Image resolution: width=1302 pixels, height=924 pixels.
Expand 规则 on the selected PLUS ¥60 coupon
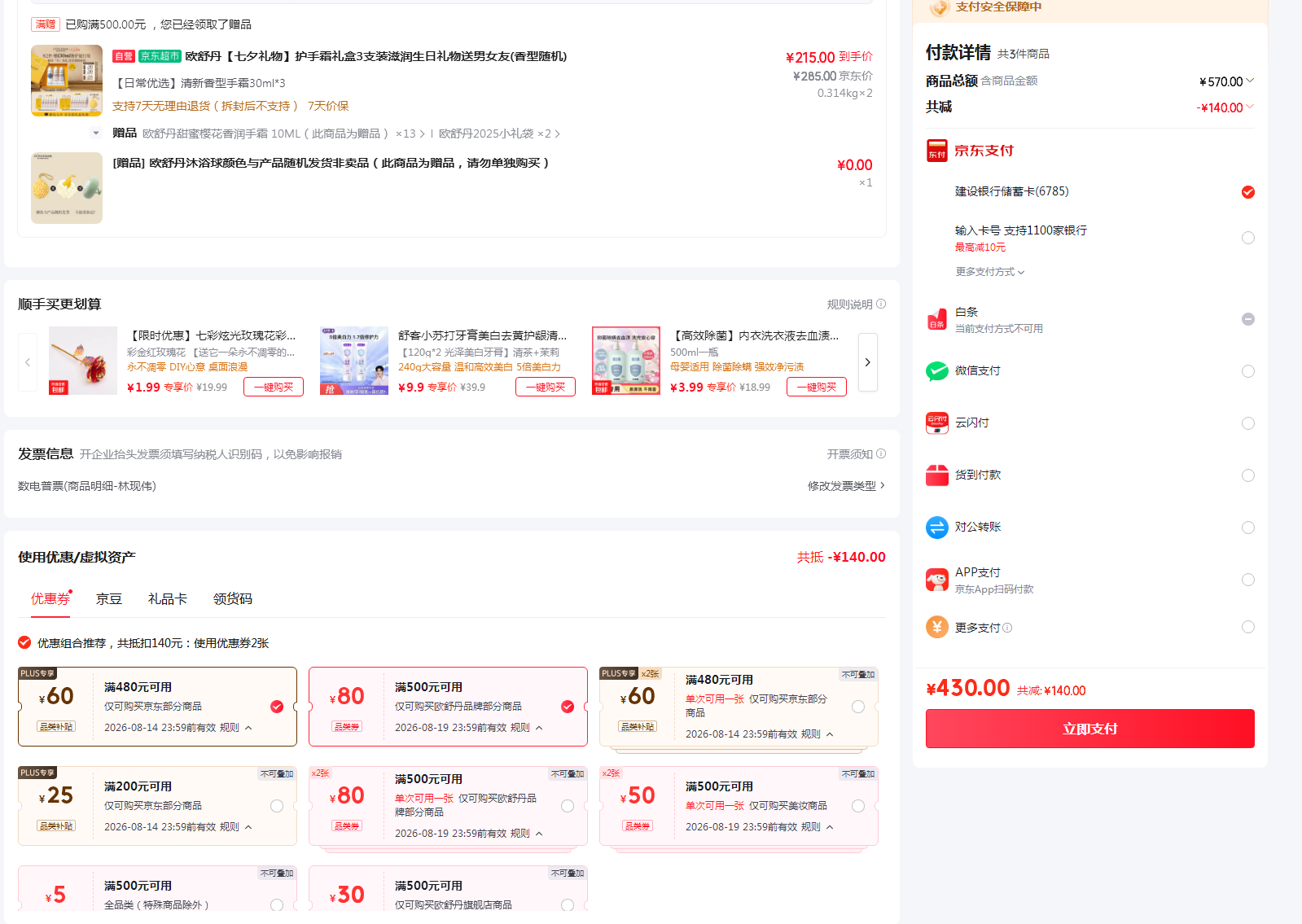(x=237, y=728)
